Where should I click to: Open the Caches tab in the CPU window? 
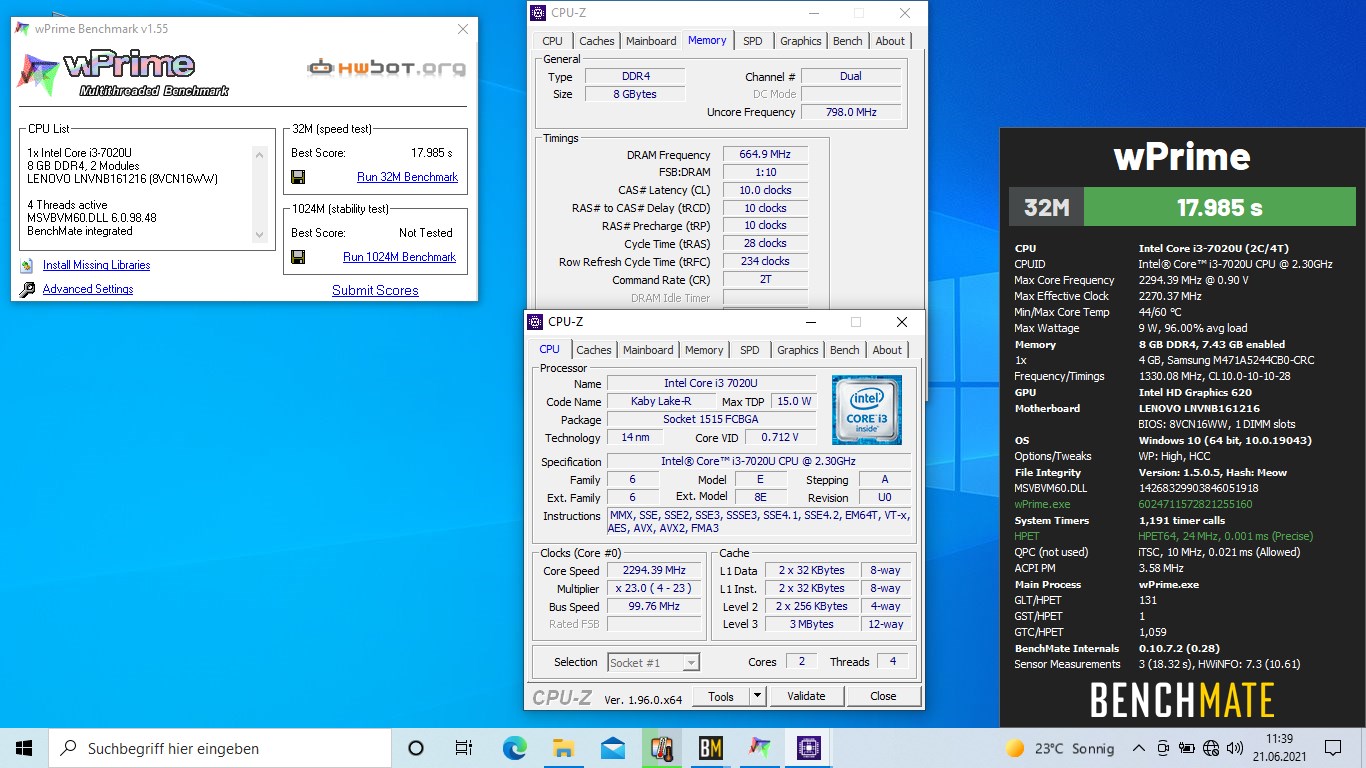pyautogui.click(x=593, y=350)
